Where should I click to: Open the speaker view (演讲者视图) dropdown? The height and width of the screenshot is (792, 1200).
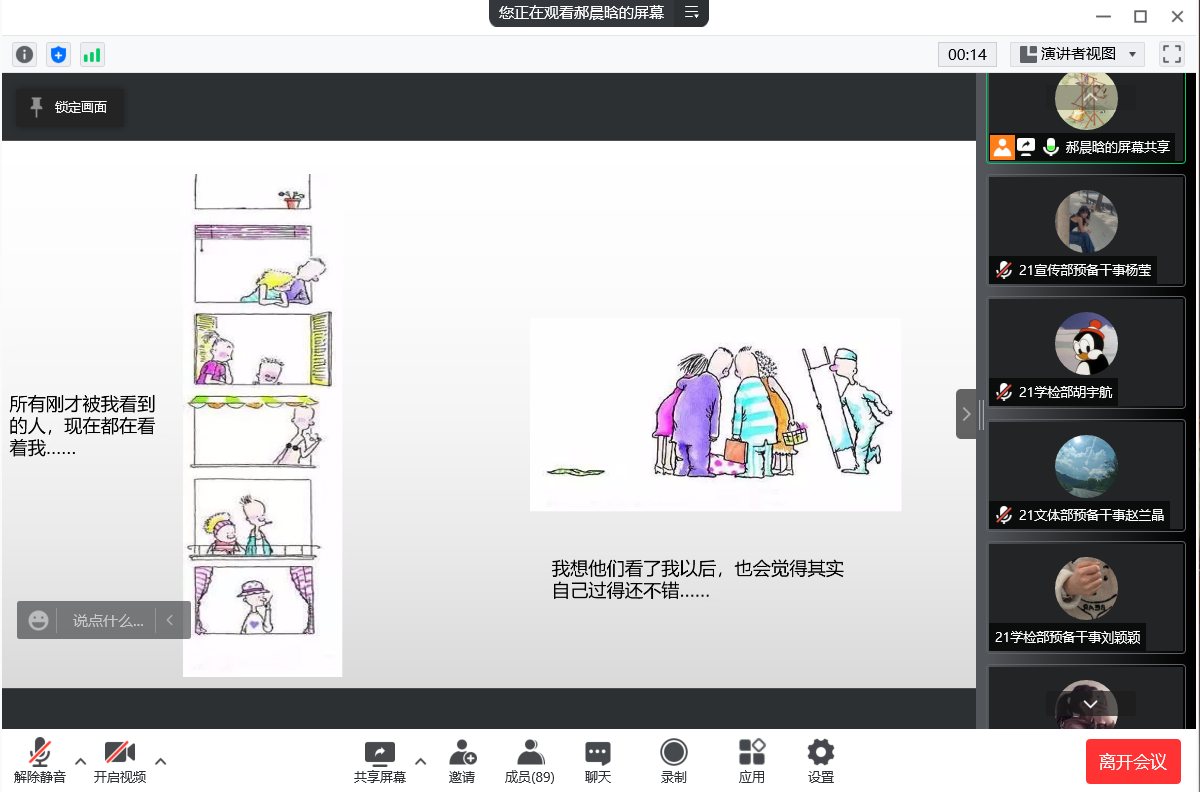[1077, 54]
